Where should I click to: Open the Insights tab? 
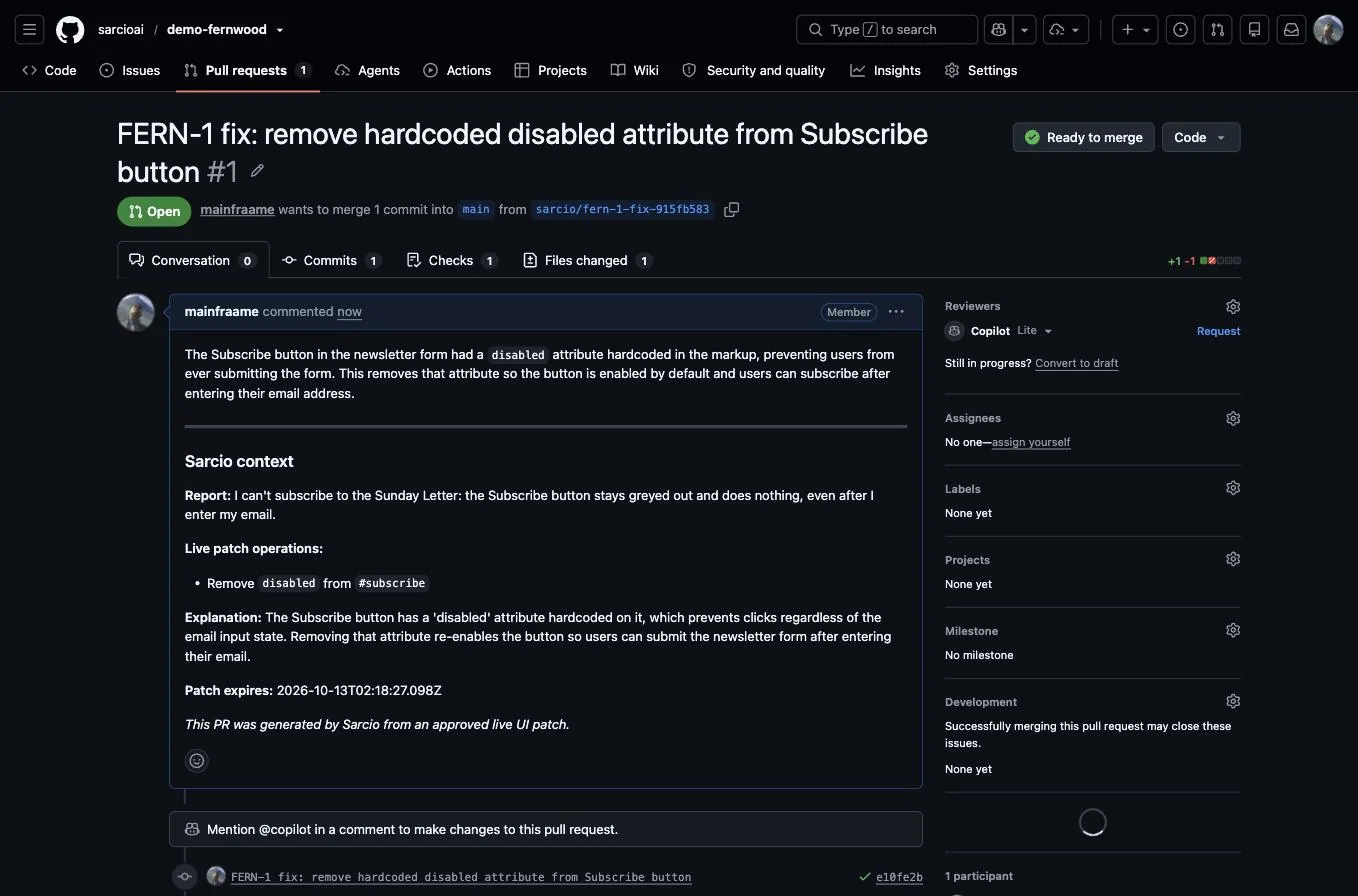(x=885, y=70)
